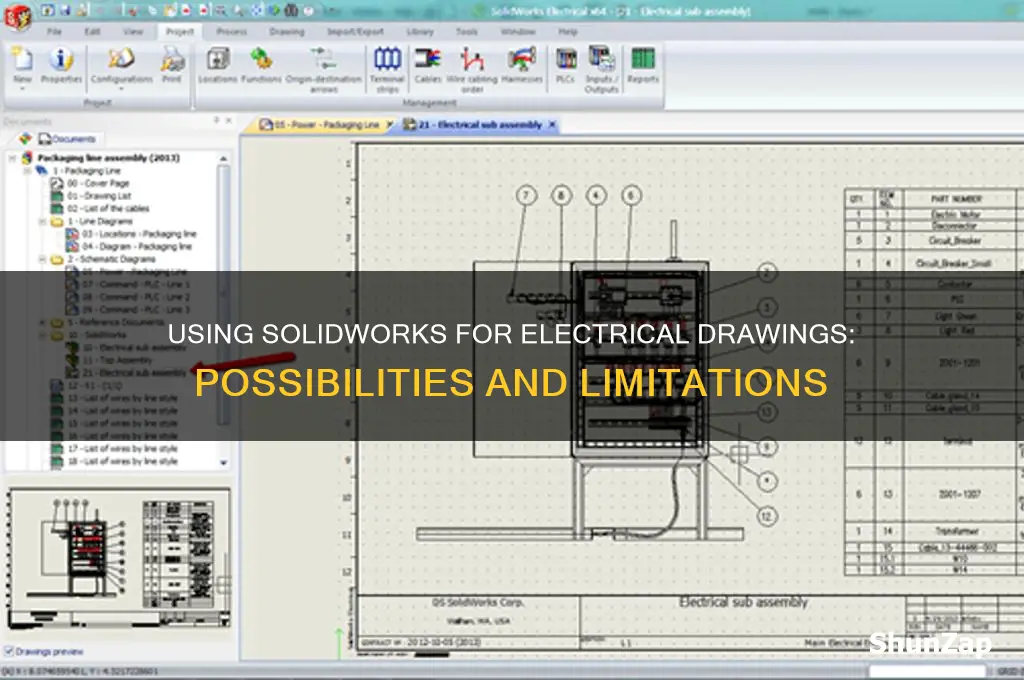1024x680 pixels.
Task: Switch to the Tools ribbon tab
Action: pos(466,31)
